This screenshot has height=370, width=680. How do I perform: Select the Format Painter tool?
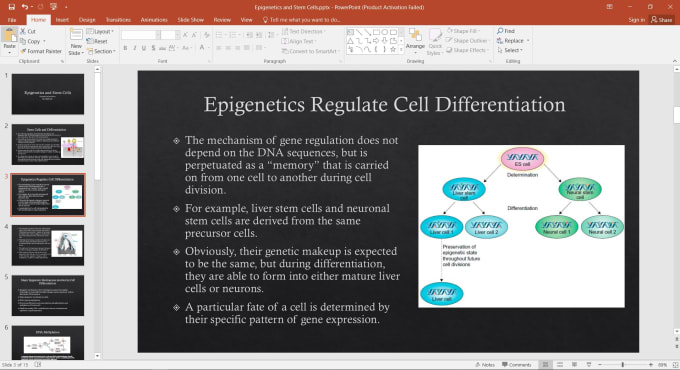tap(41, 51)
